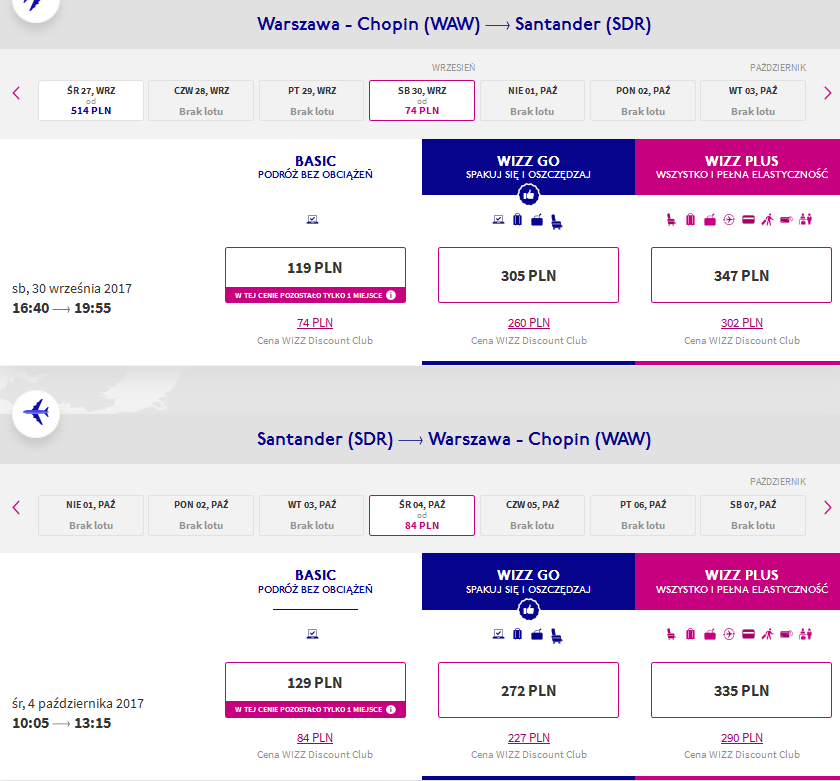Viewport: 840px width, 781px height.
Task: Click WIZZ GO thumbs-up badge on outbound flight
Action: (x=528, y=194)
